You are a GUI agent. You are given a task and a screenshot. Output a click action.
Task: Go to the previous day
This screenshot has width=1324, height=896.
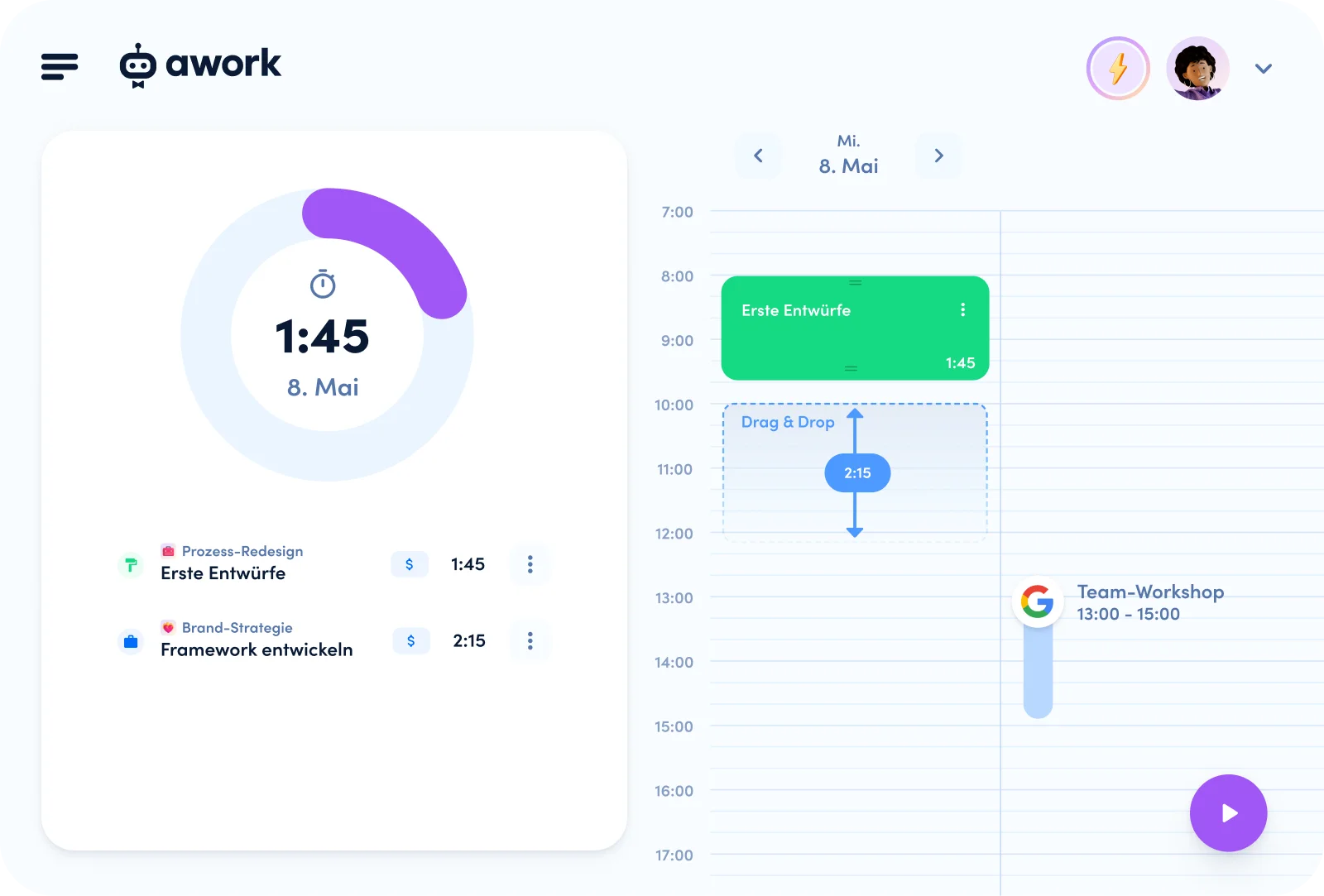point(758,156)
